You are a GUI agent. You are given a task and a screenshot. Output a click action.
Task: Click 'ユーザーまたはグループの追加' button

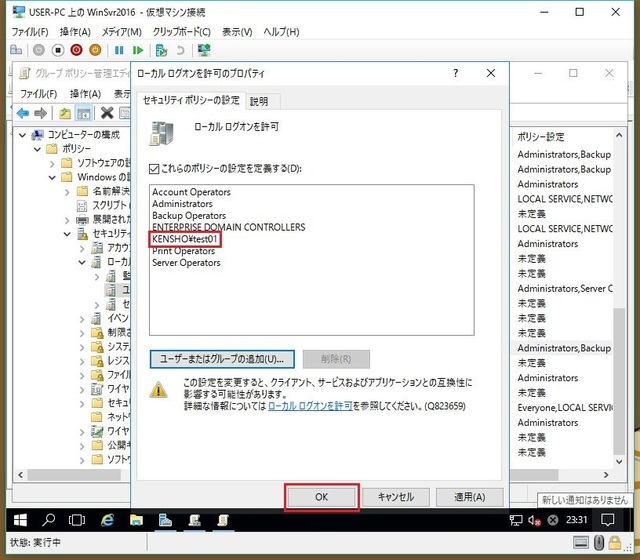pyautogui.click(x=223, y=358)
